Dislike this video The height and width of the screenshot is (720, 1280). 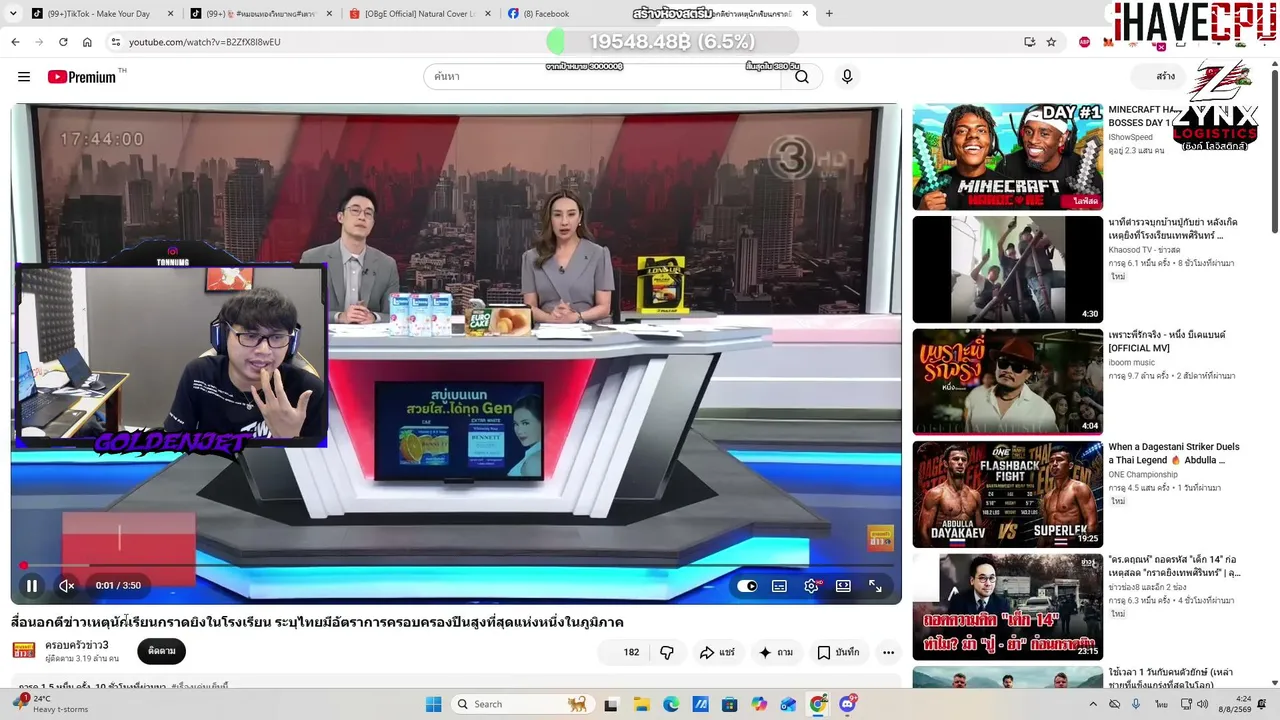(667, 652)
